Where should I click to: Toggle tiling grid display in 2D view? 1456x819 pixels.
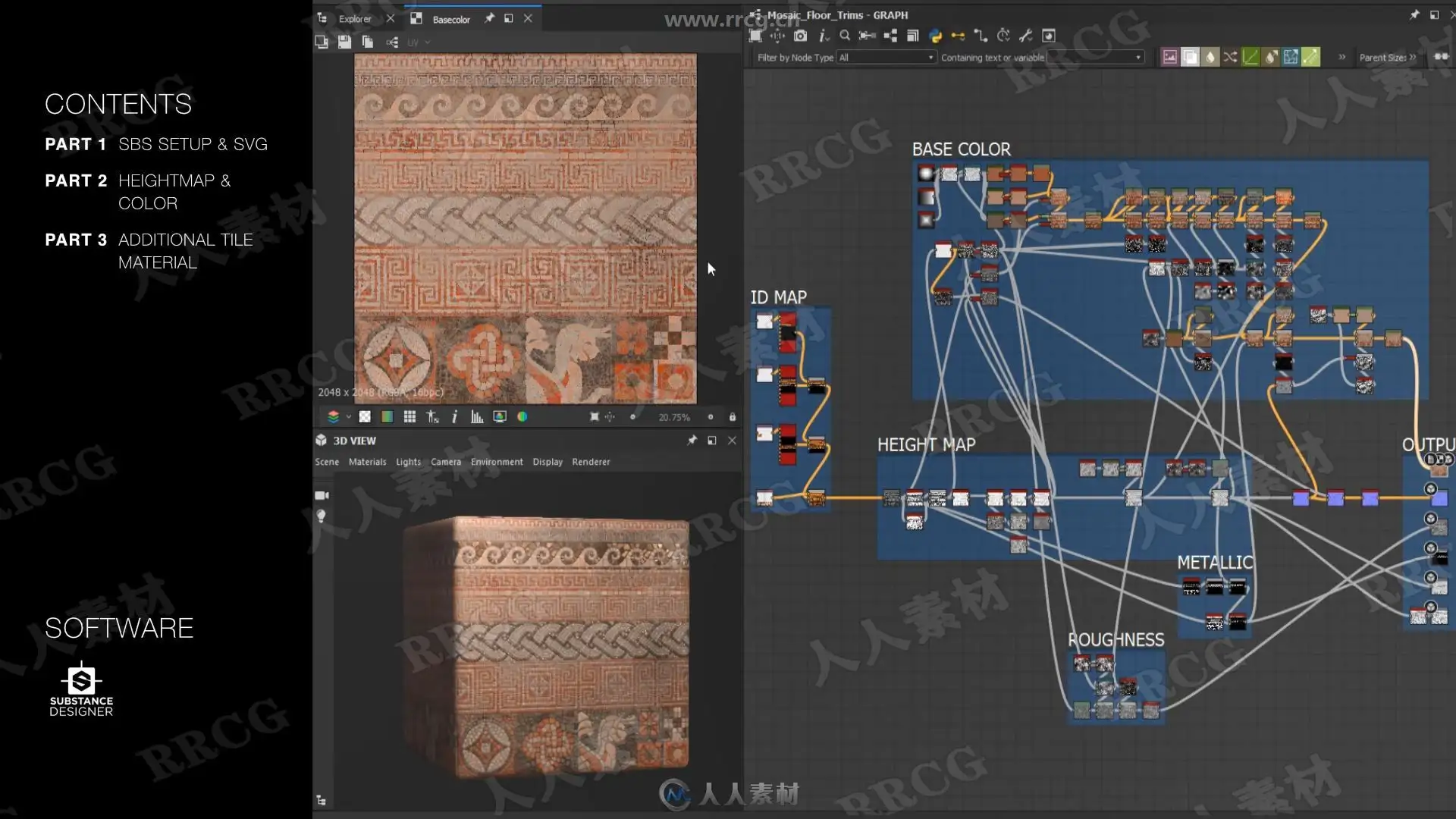pos(409,417)
